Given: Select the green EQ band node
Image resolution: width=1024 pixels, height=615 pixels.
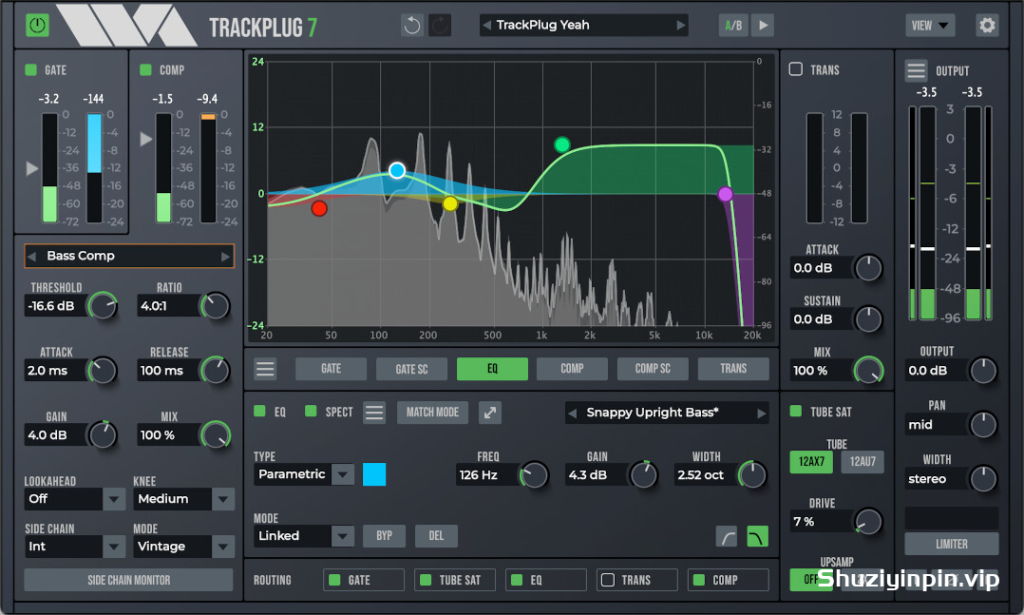Looking at the screenshot, I should [562, 144].
